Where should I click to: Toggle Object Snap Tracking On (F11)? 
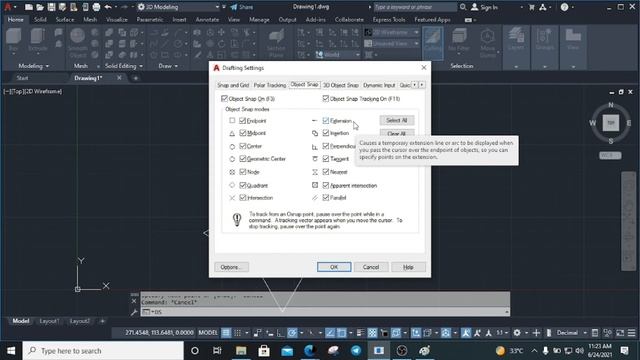coord(326,98)
